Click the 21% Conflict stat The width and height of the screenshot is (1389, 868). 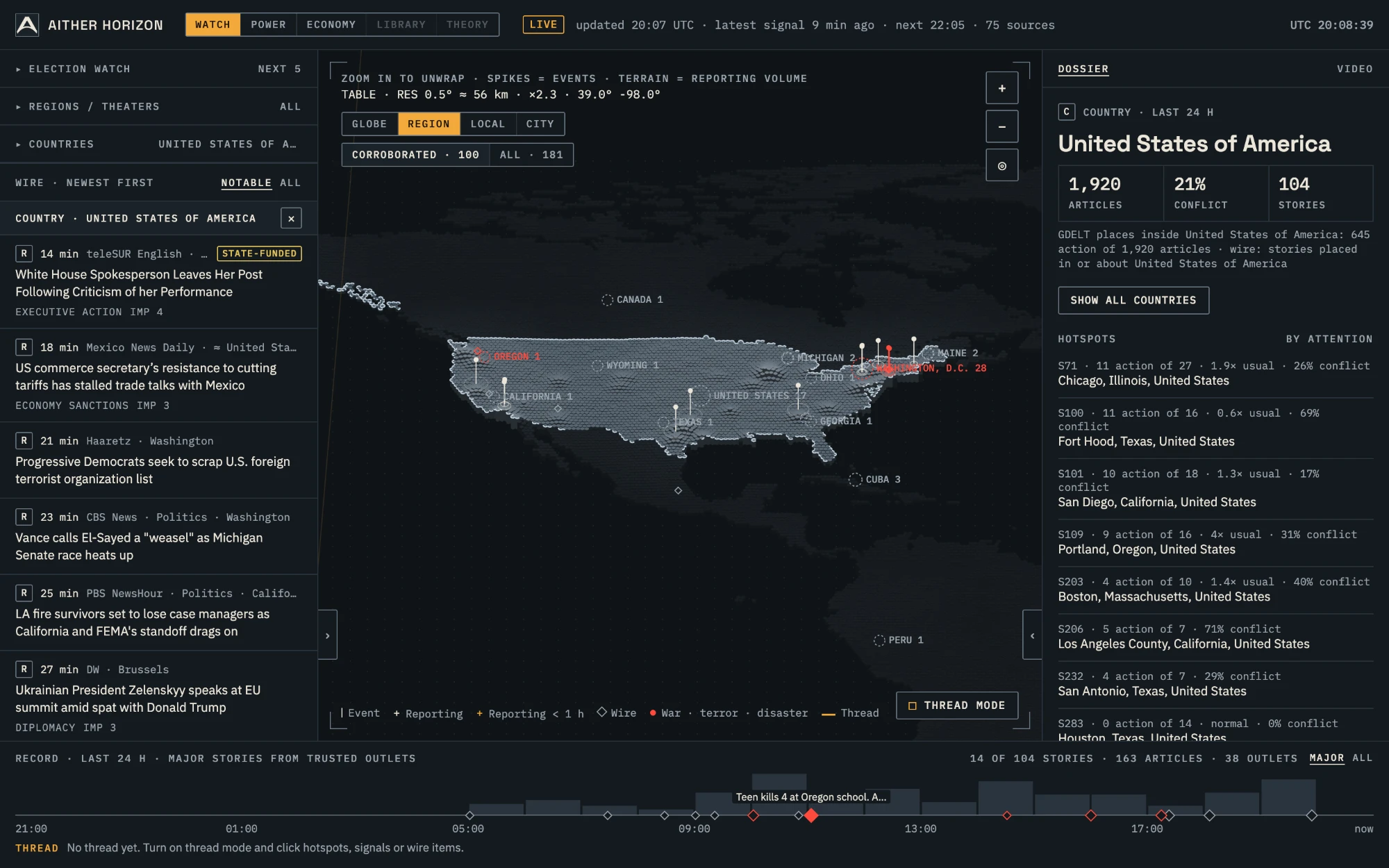click(x=1216, y=193)
